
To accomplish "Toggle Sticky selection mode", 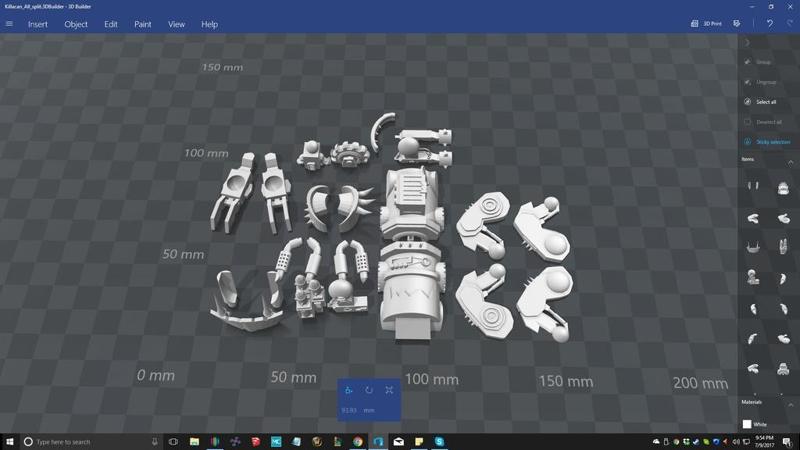I will click(767, 142).
